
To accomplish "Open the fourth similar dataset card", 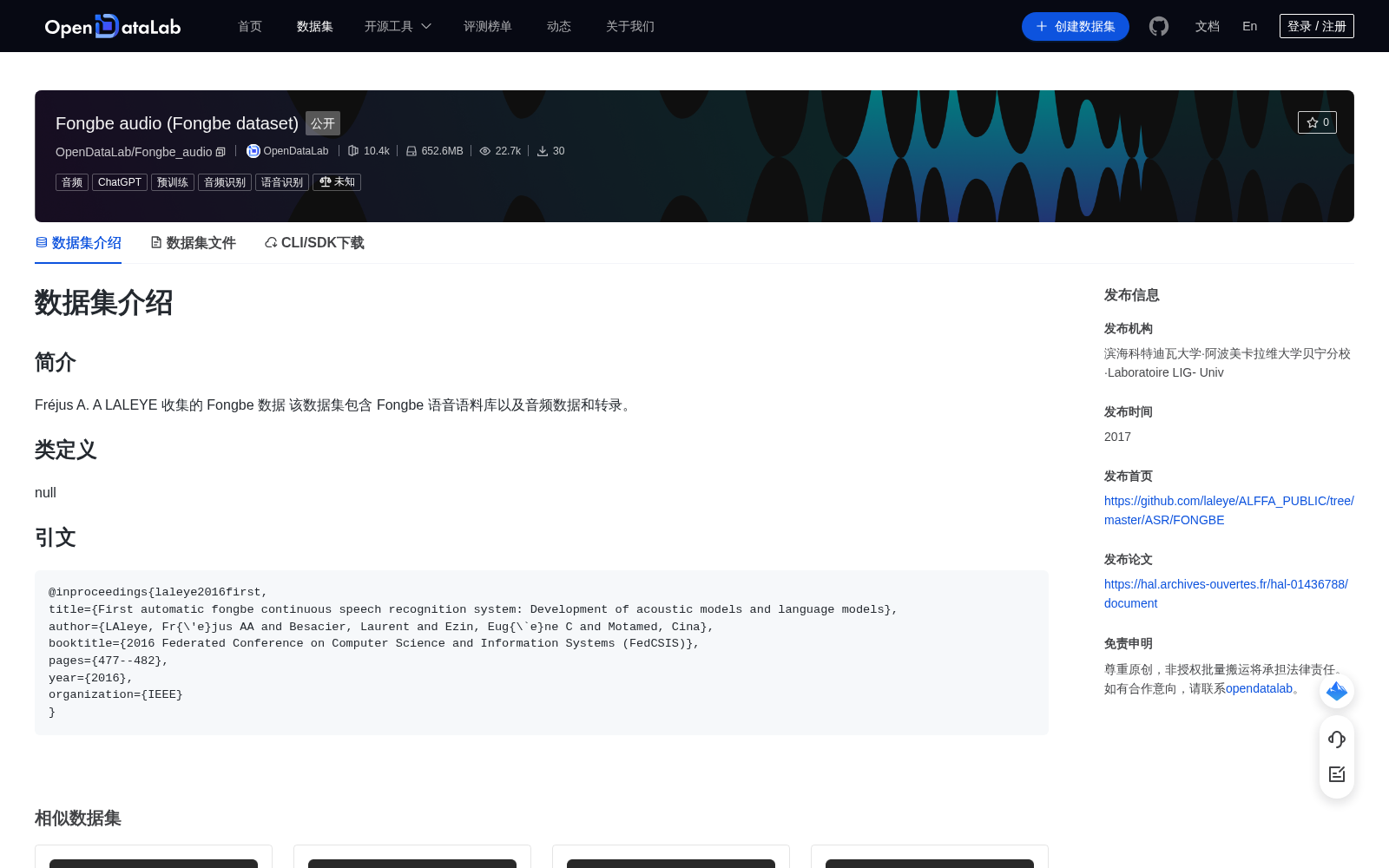I will 930,857.
